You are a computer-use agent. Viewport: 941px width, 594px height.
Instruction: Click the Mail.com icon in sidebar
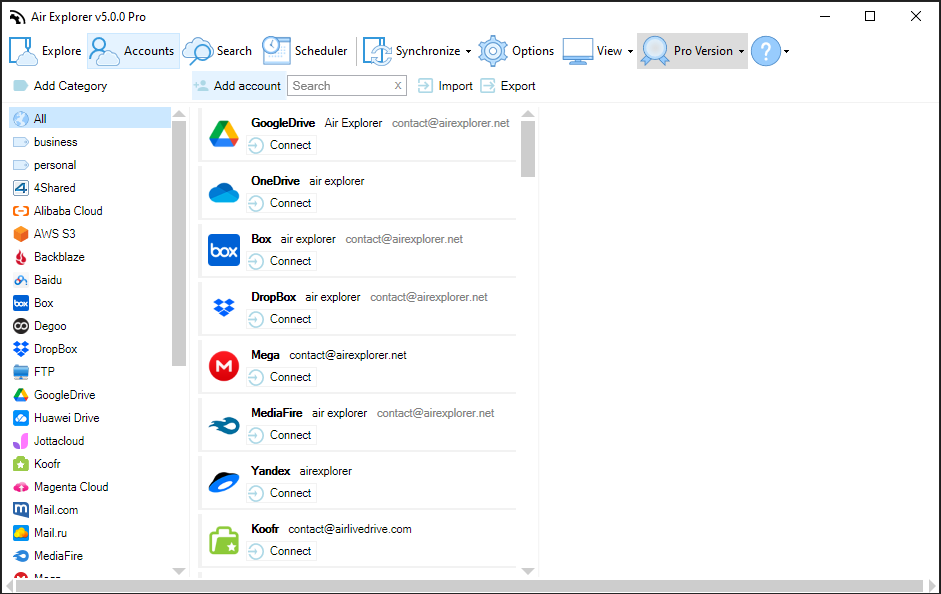(21, 510)
